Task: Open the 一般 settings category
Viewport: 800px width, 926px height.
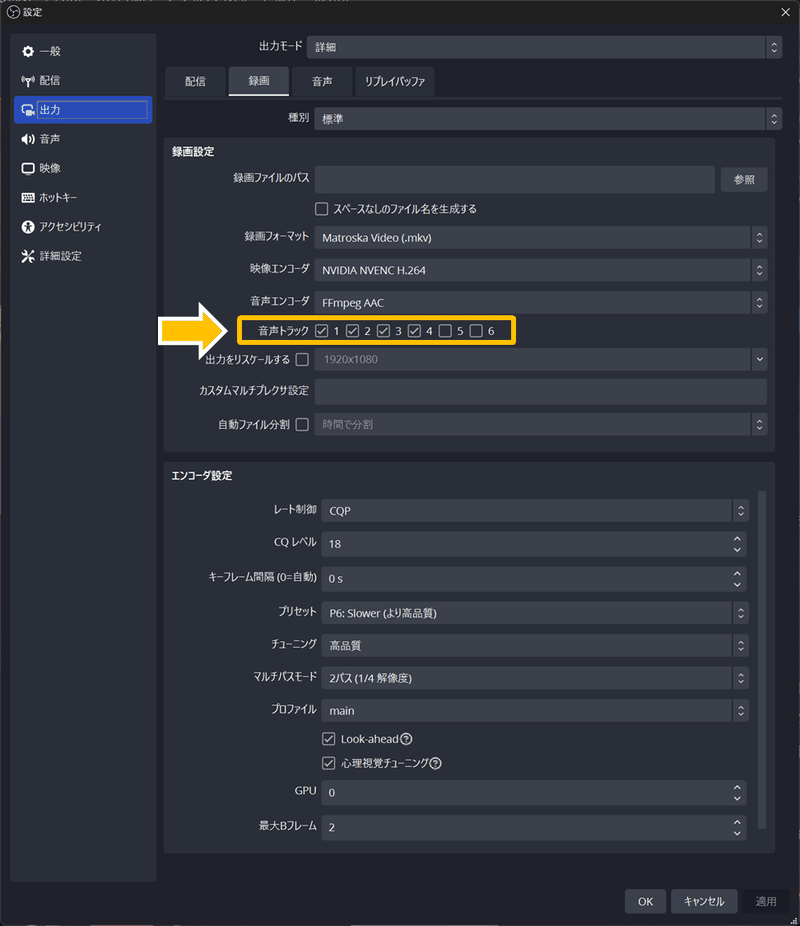Action: pos(83,51)
